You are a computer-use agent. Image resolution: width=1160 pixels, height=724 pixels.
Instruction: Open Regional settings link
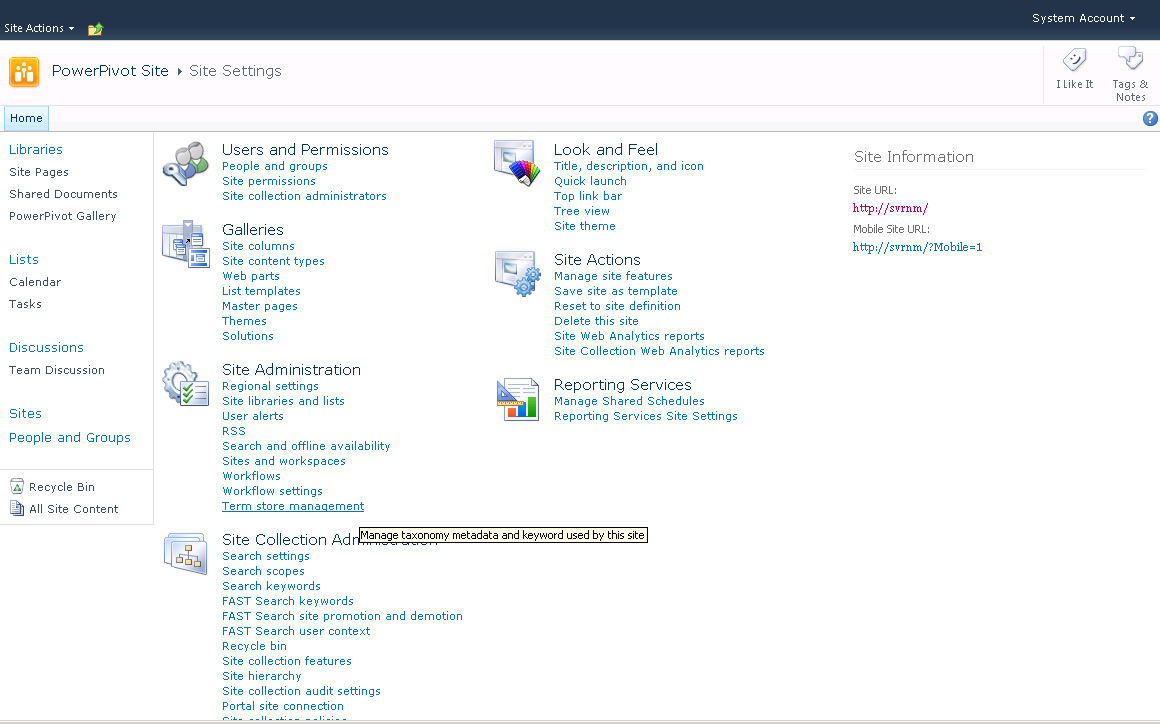coord(270,386)
